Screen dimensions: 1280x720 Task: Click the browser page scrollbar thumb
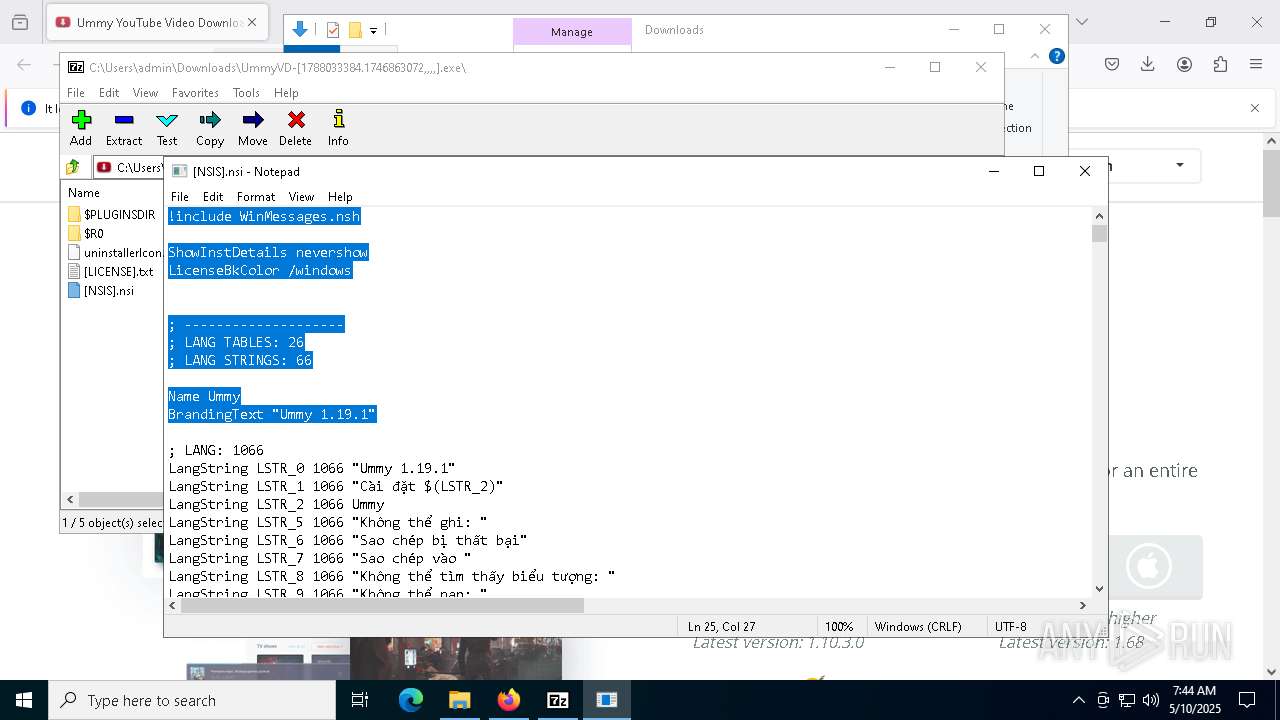[1271, 184]
